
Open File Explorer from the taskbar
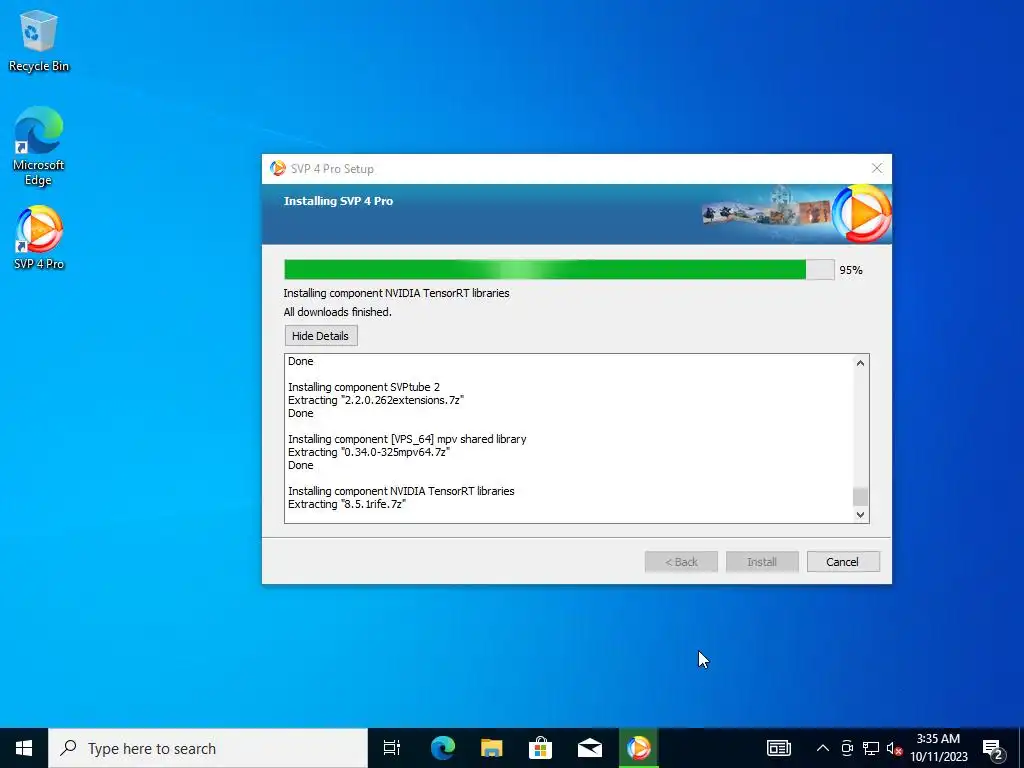click(492, 748)
